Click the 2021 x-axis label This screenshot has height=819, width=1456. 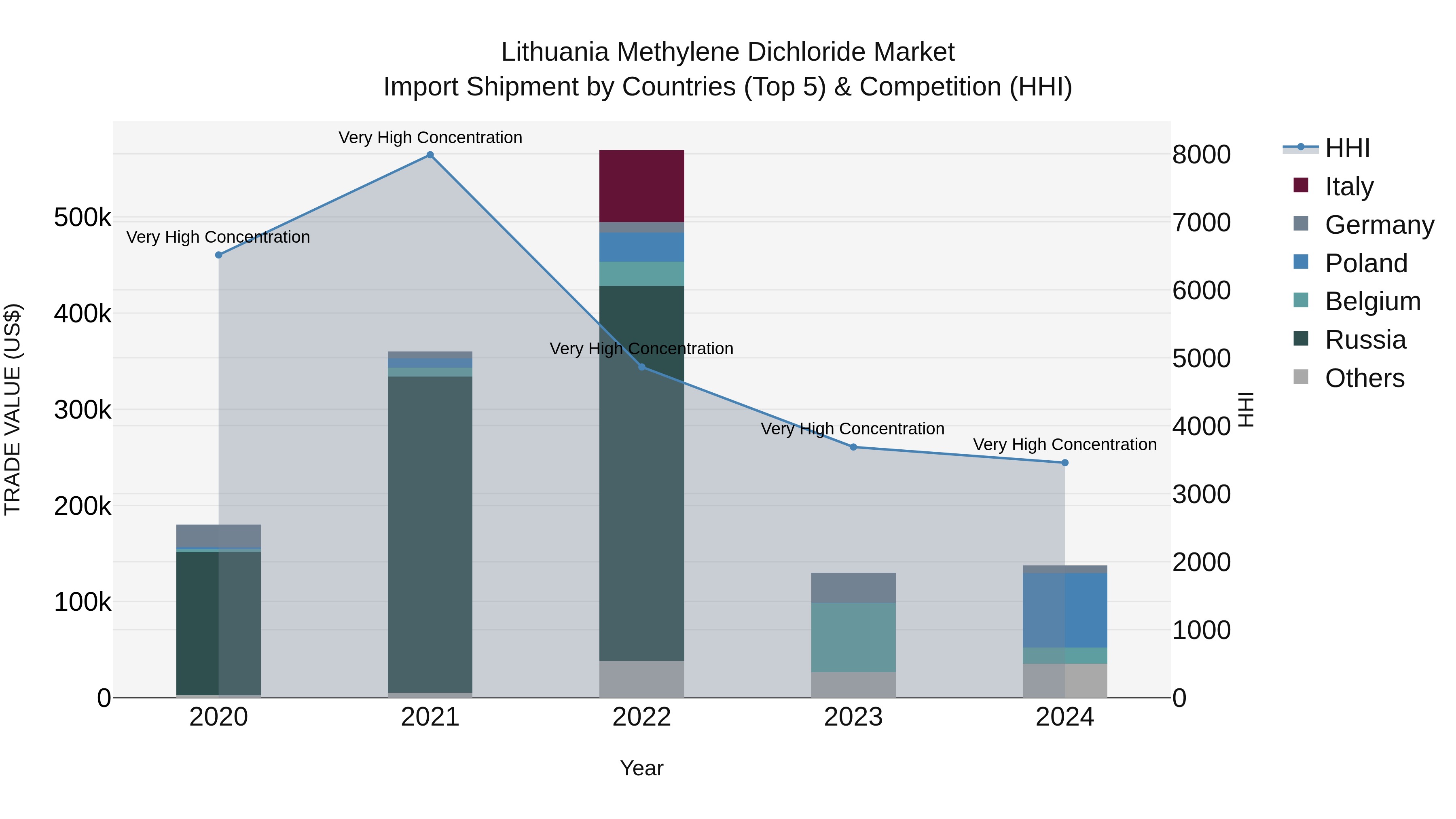pyautogui.click(x=430, y=717)
